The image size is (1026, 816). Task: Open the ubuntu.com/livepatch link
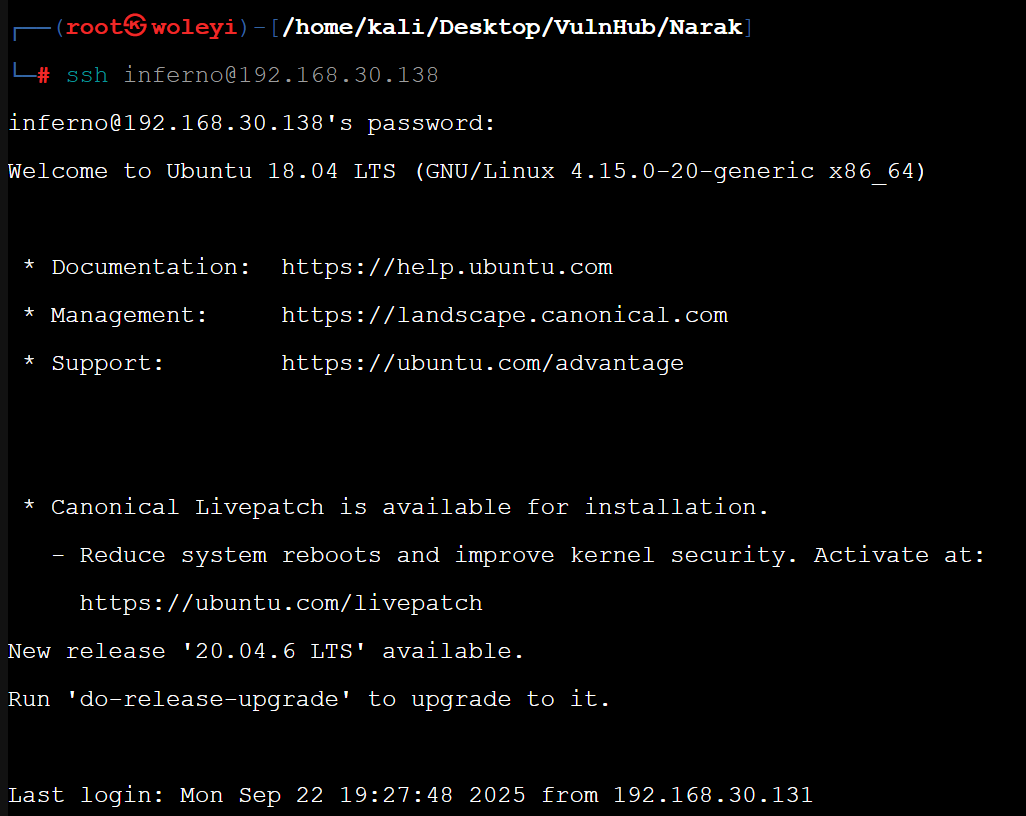point(281,603)
